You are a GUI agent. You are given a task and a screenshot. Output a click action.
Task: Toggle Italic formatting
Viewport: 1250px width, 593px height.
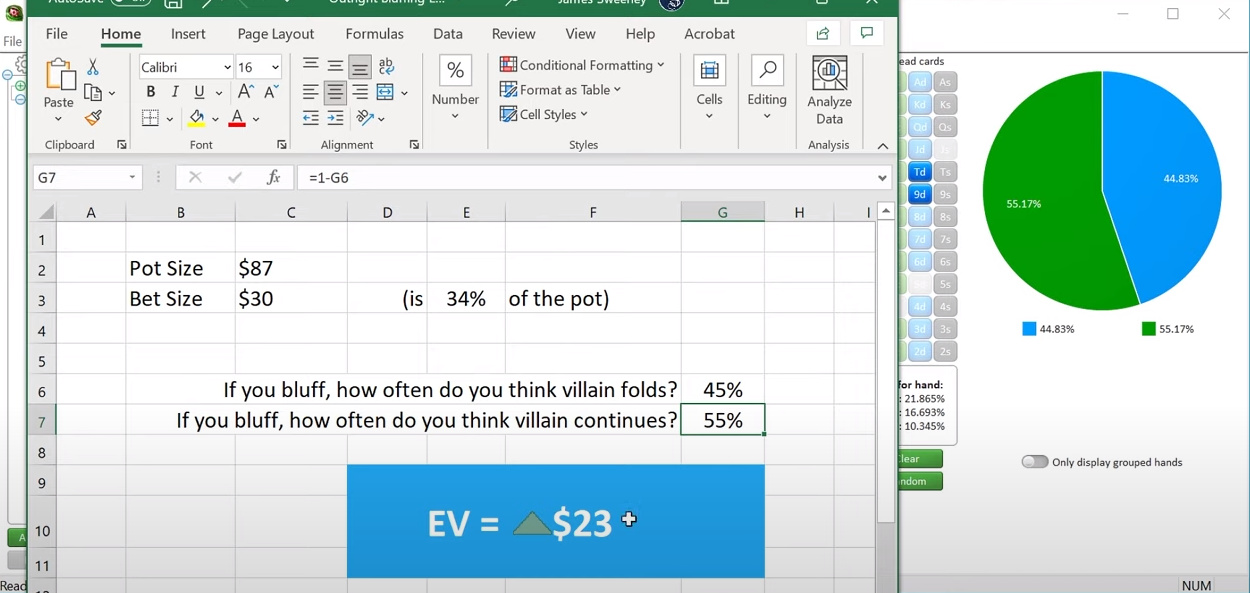tap(175, 92)
